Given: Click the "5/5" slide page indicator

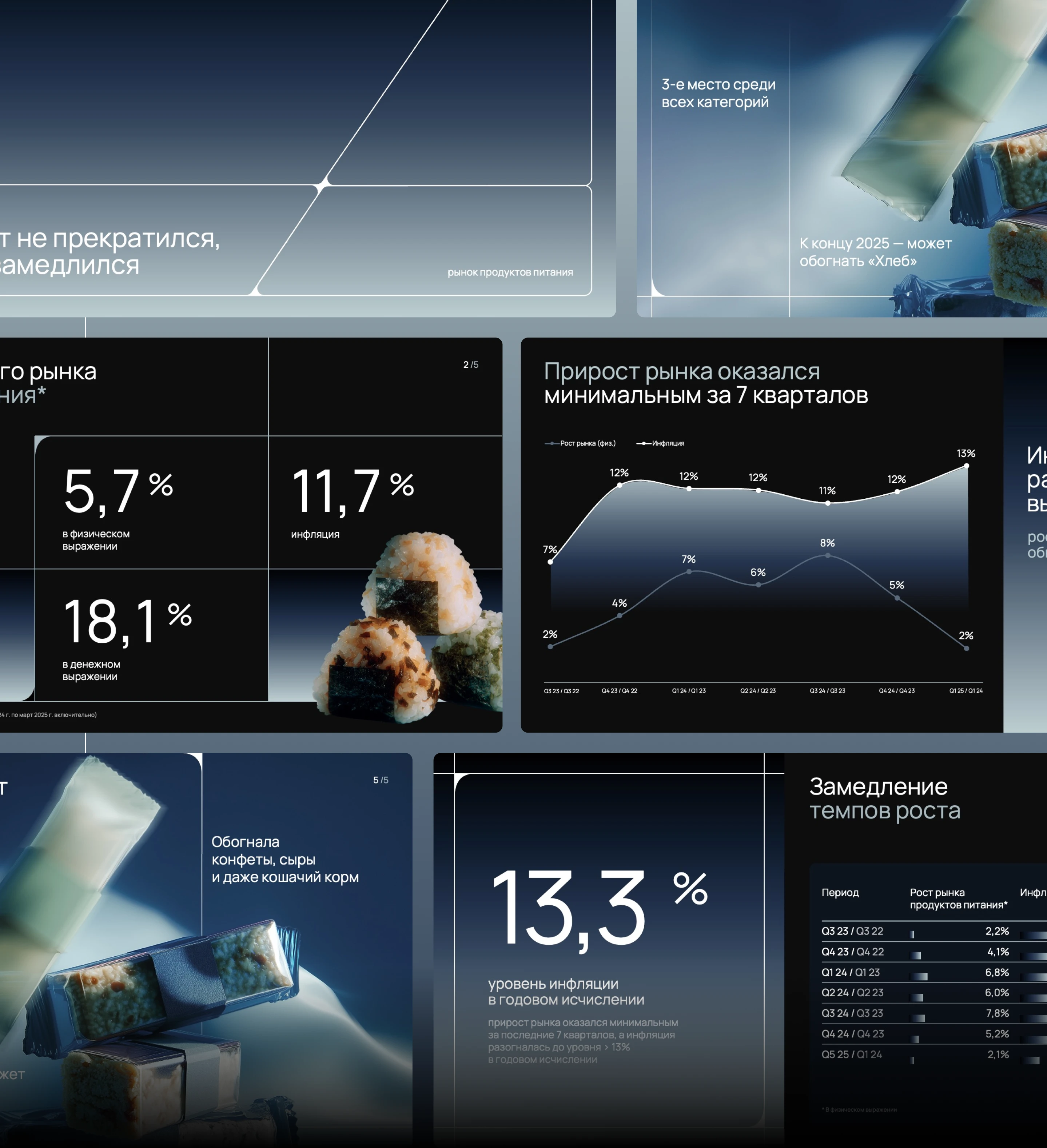Looking at the screenshot, I should point(381,780).
